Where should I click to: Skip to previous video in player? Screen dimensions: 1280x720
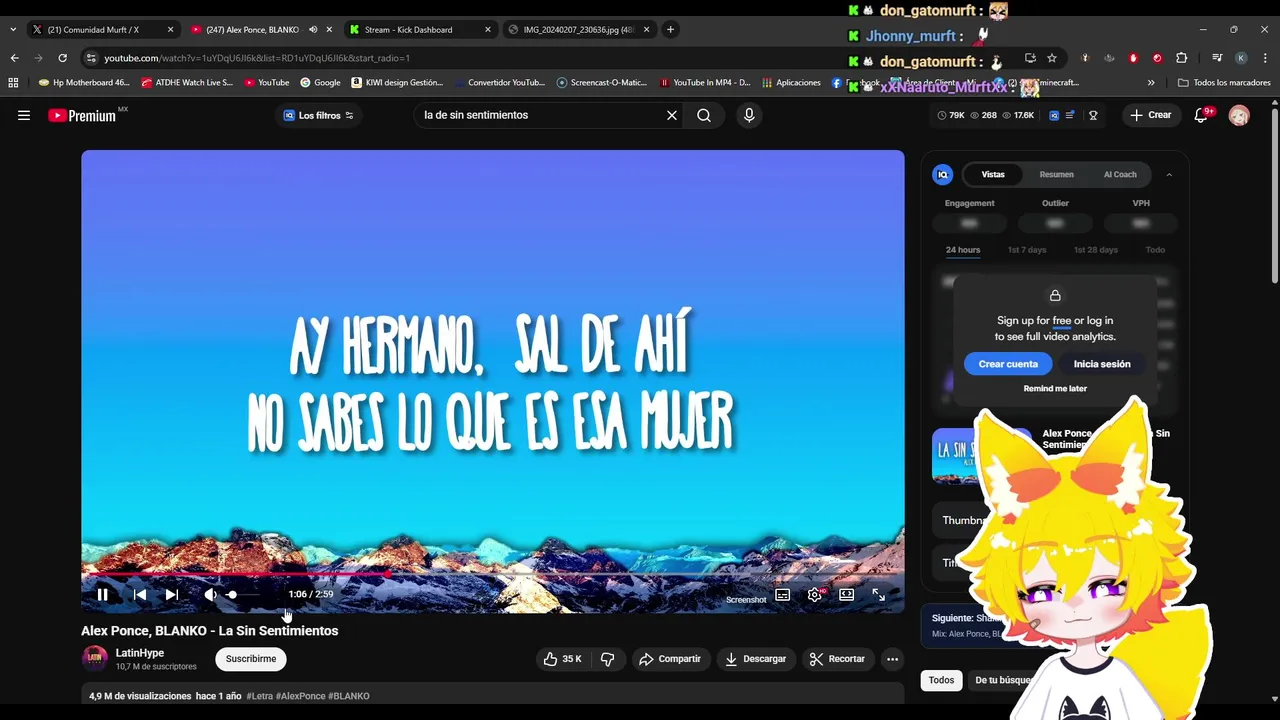pos(140,594)
